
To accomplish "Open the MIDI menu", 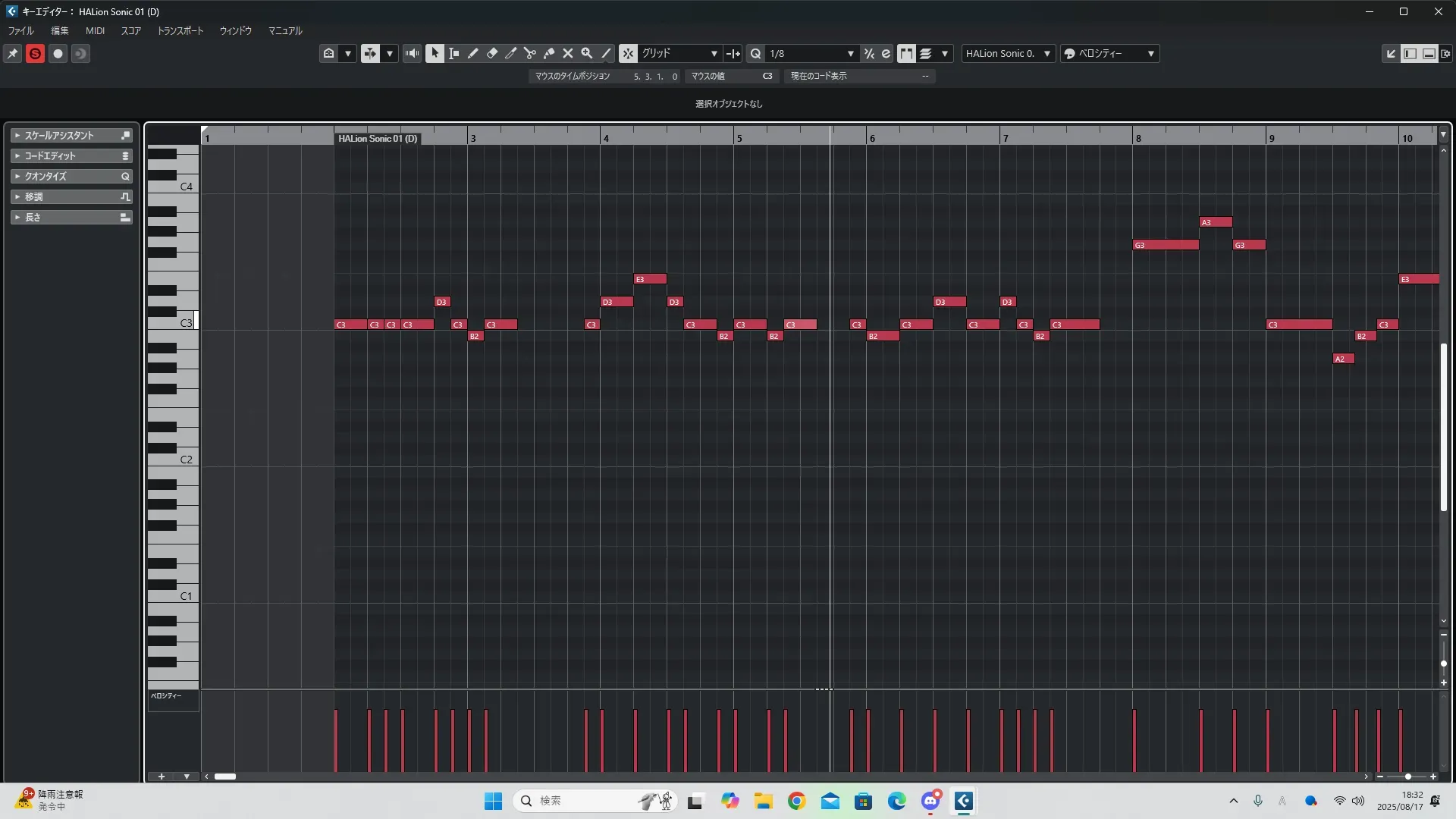I will click(x=95, y=31).
